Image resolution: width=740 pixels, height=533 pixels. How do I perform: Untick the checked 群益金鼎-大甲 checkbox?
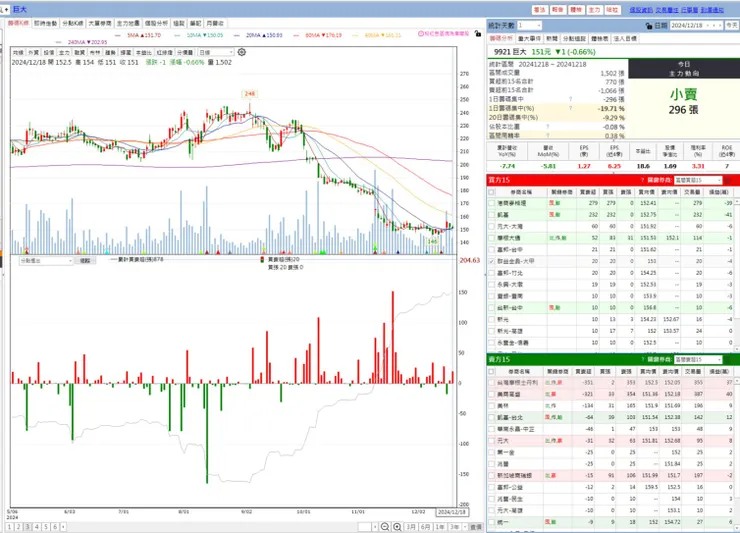[492, 261]
